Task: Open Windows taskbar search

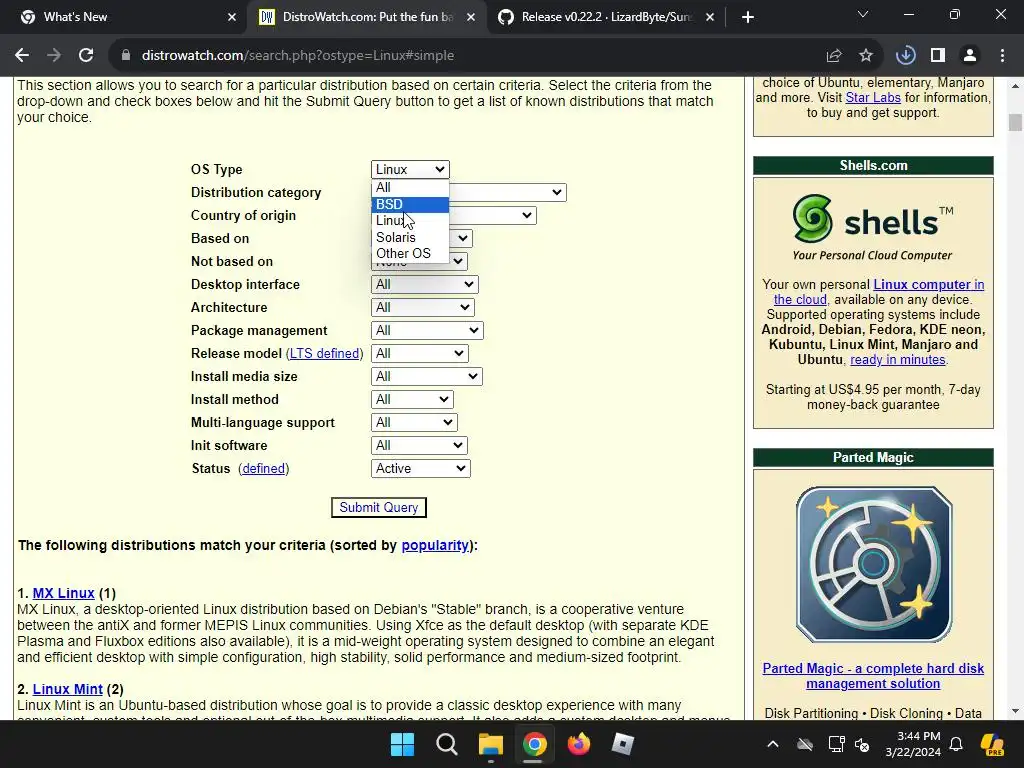Action: (447, 744)
